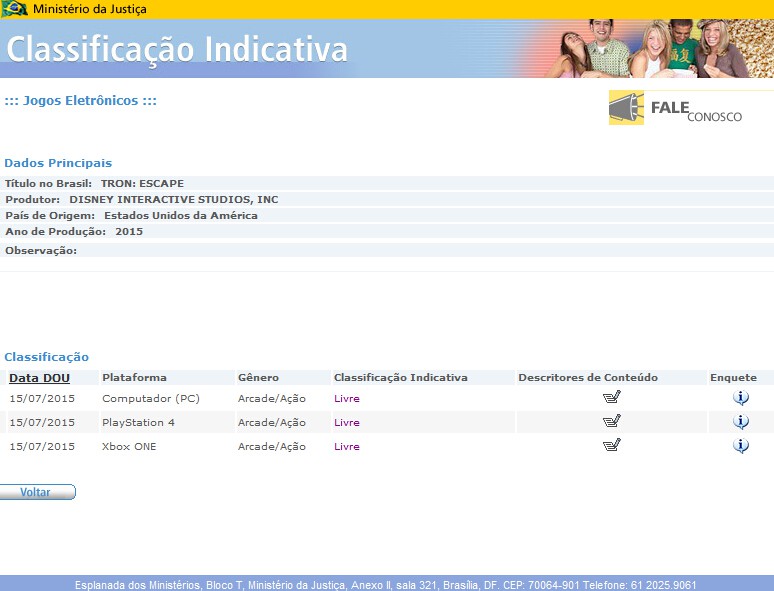Select Arcade/Ação genre in Xbox ONE row
This screenshot has height=591, width=774.
[x=271, y=447]
